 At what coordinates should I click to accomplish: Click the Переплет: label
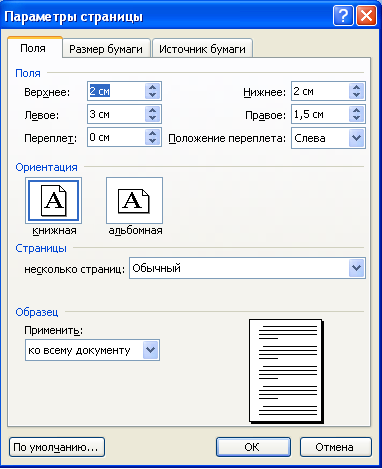50,138
